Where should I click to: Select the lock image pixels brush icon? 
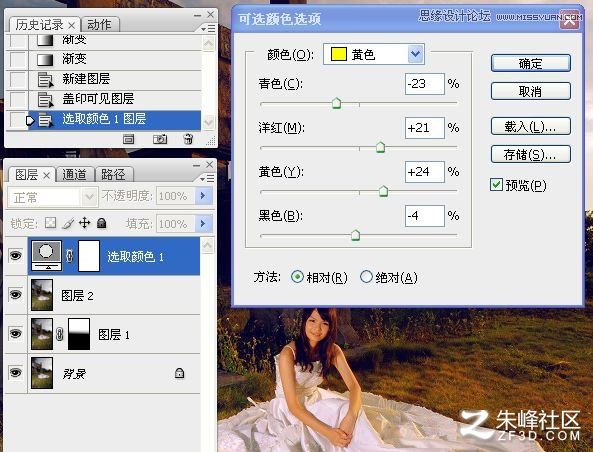pyautogui.click(x=68, y=223)
